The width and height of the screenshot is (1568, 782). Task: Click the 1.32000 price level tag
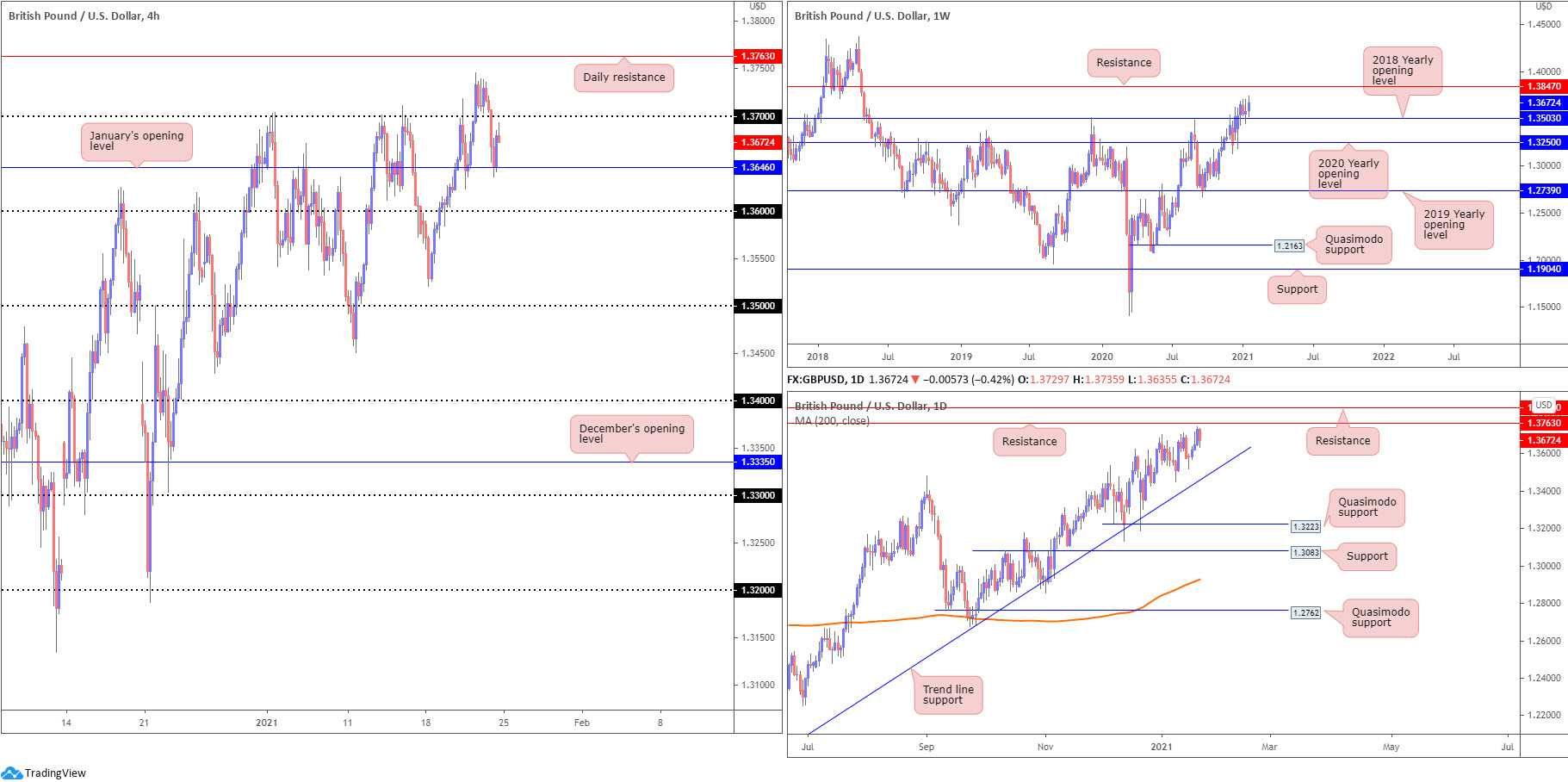(758, 590)
